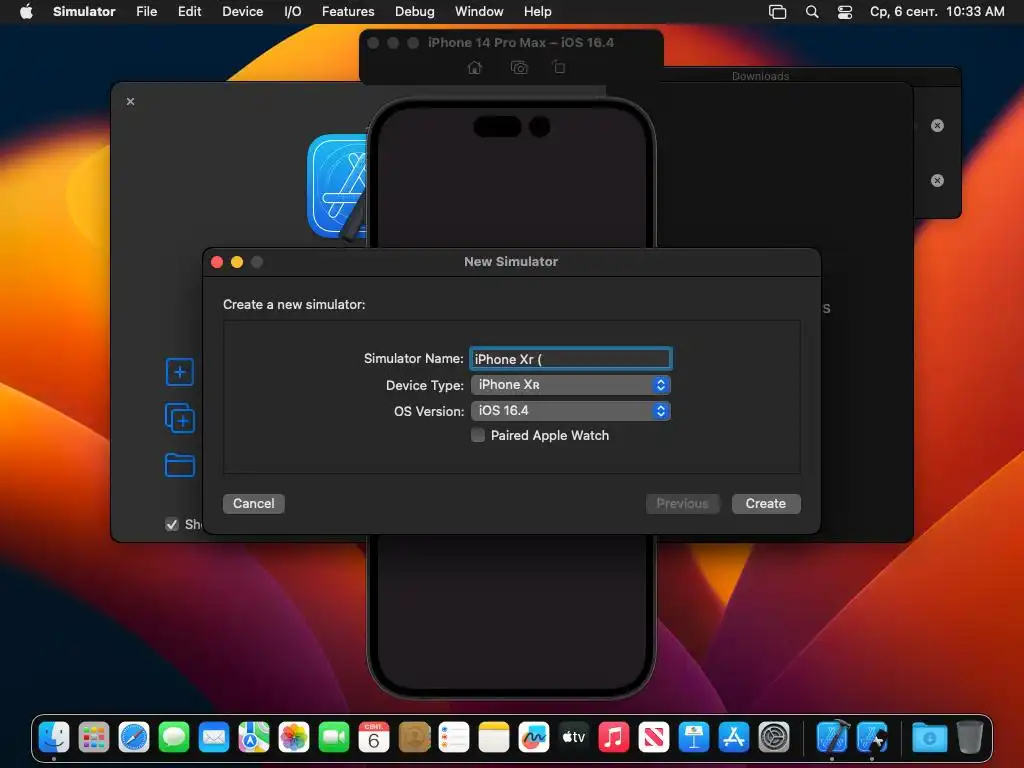Image resolution: width=1024 pixels, height=768 pixels.
Task: Open Apple TV app in the Dock
Action: [574, 737]
